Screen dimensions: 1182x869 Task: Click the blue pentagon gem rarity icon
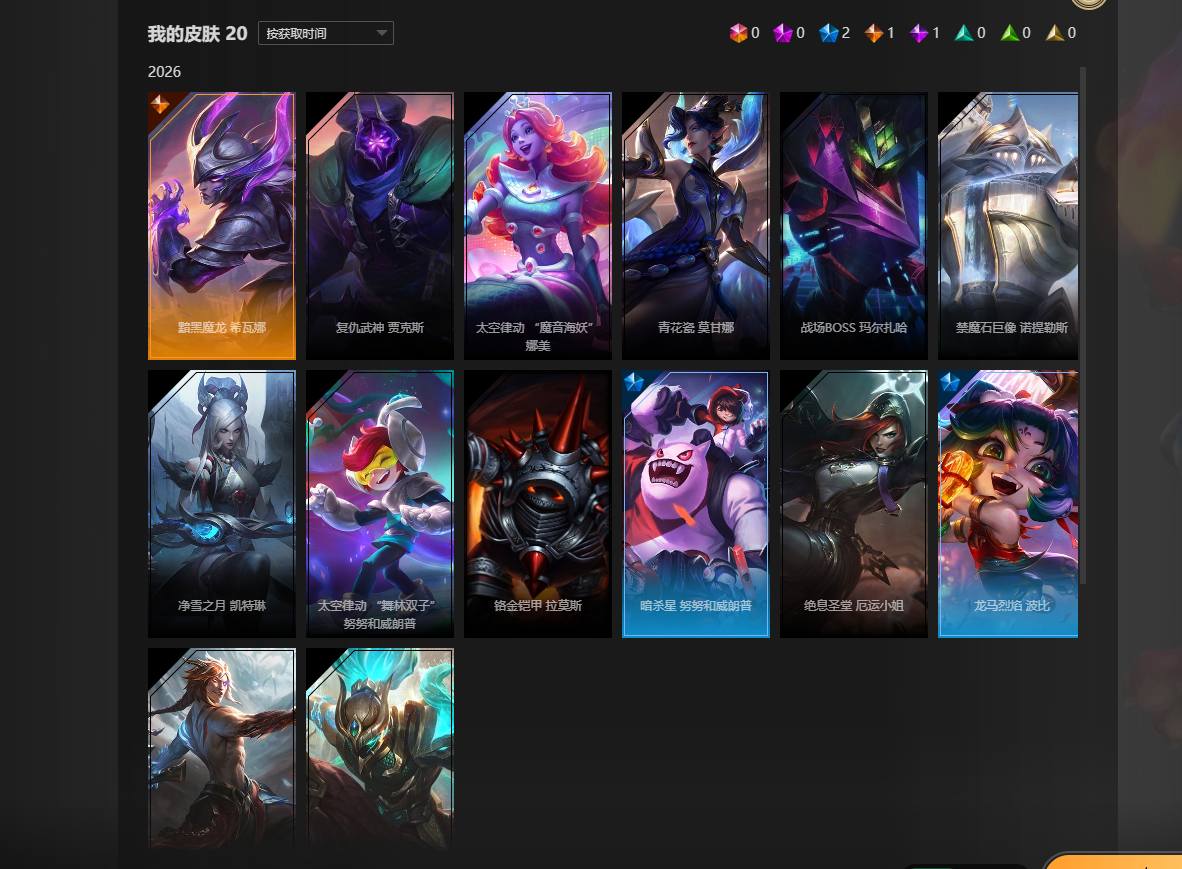point(828,33)
